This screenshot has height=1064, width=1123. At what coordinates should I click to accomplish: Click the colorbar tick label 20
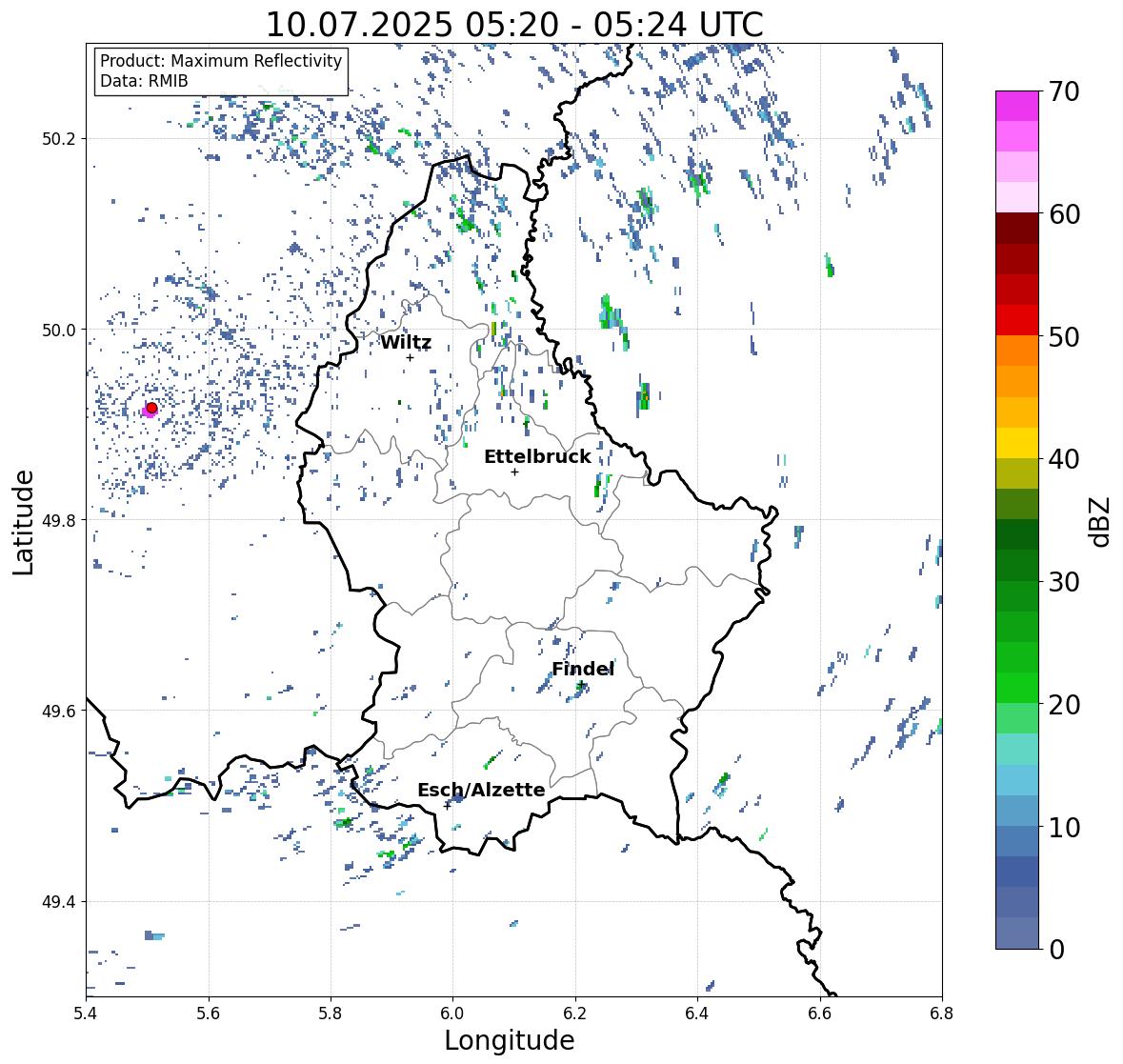[1064, 705]
